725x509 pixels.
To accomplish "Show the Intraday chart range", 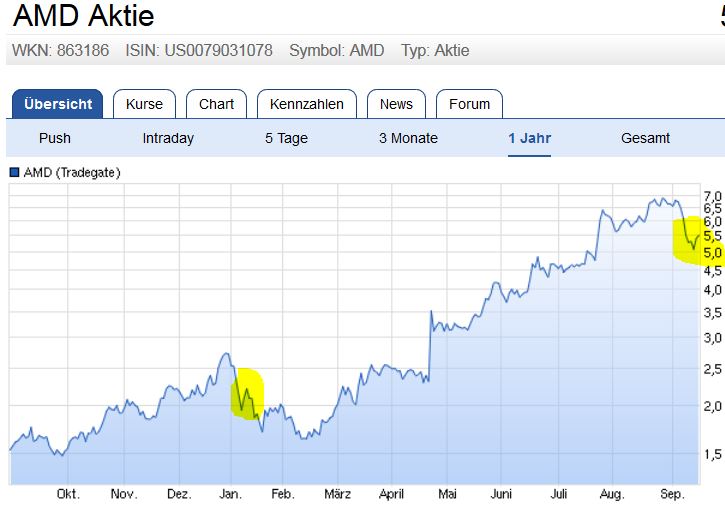I will tap(168, 138).
